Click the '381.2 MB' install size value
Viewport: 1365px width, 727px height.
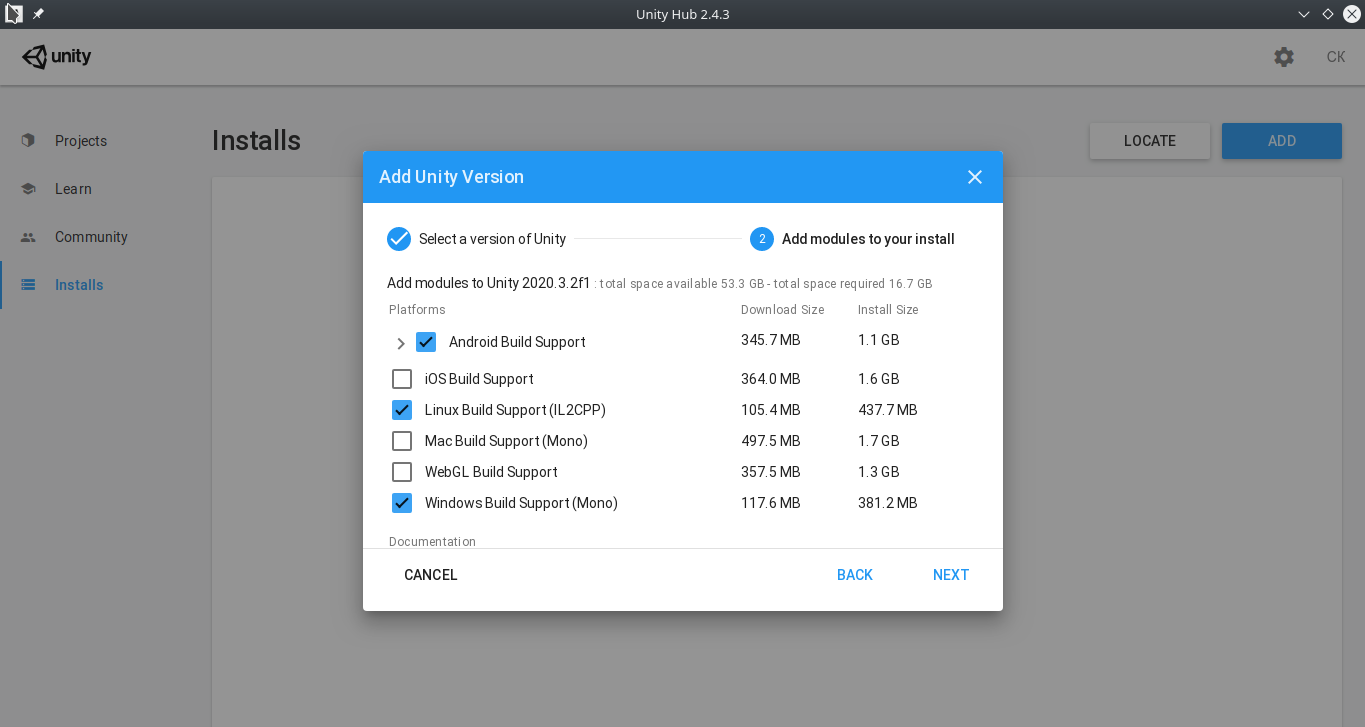888,503
